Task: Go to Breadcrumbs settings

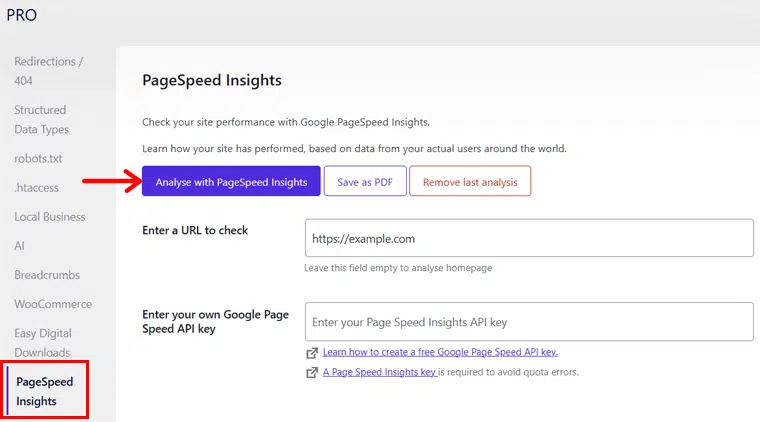Action: pyautogui.click(x=47, y=275)
